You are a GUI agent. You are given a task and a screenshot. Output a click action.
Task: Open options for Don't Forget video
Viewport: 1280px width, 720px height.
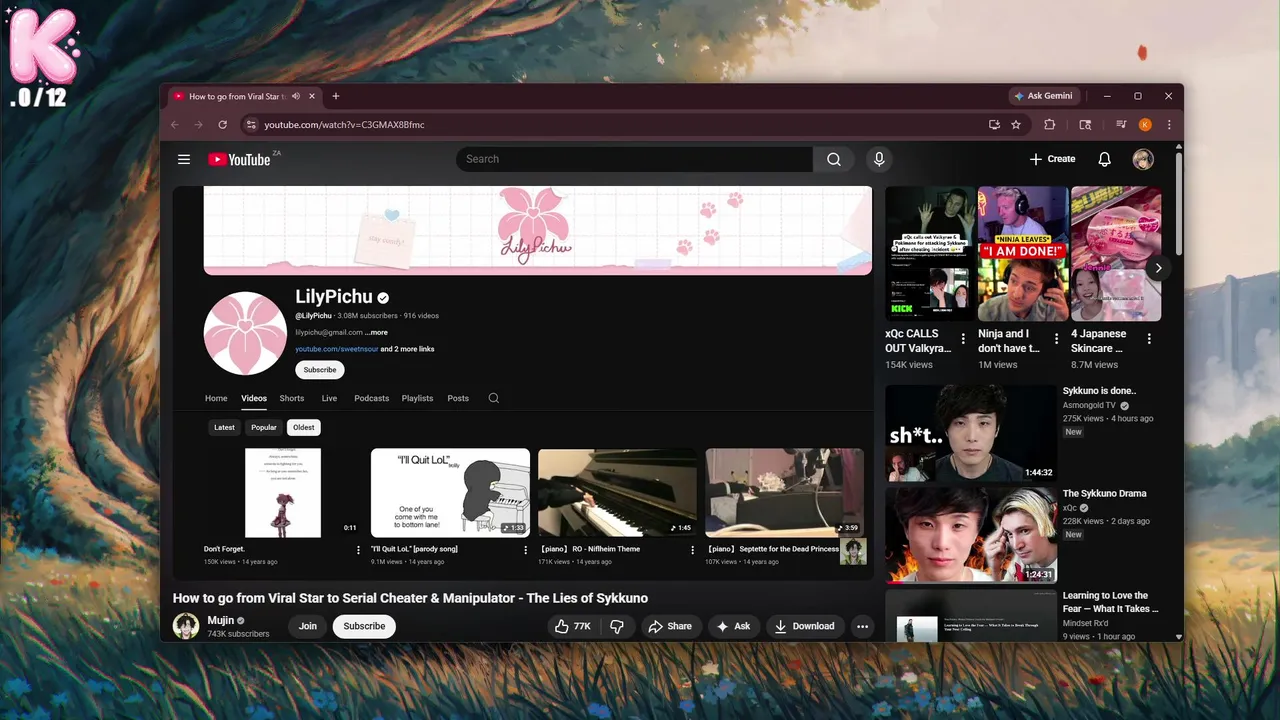358,550
